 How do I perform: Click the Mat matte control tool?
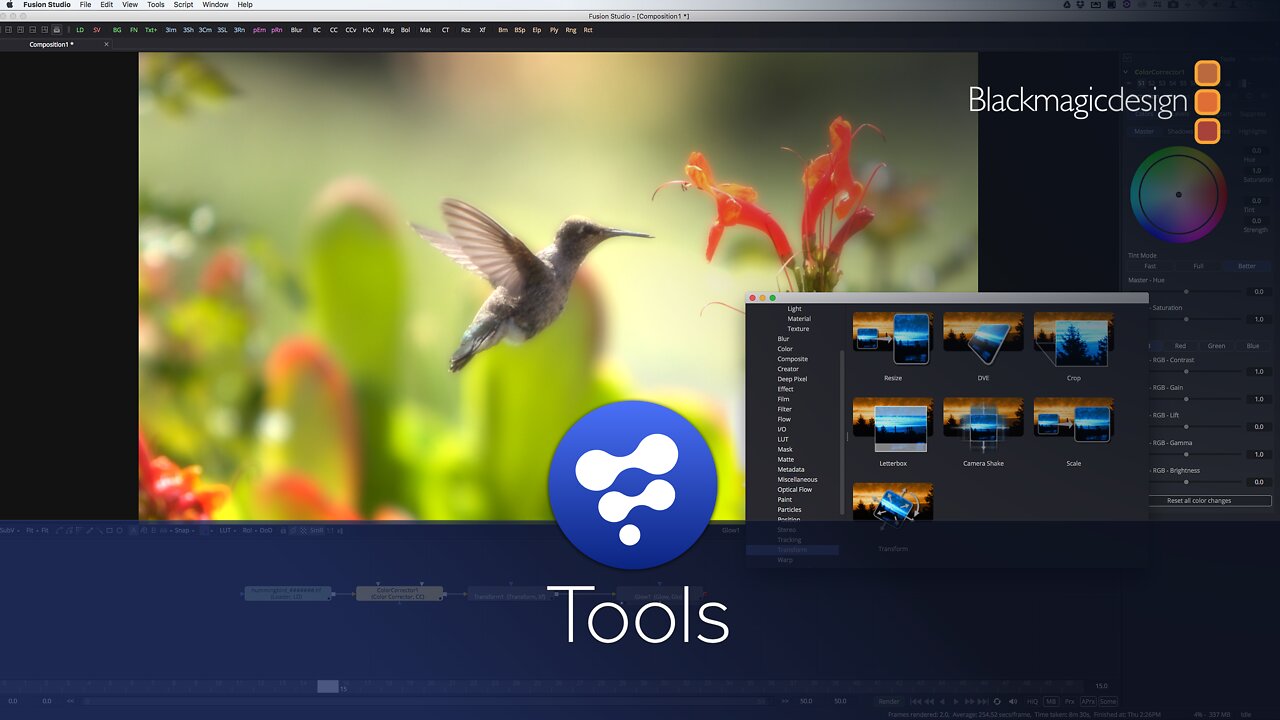pos(425,30)
